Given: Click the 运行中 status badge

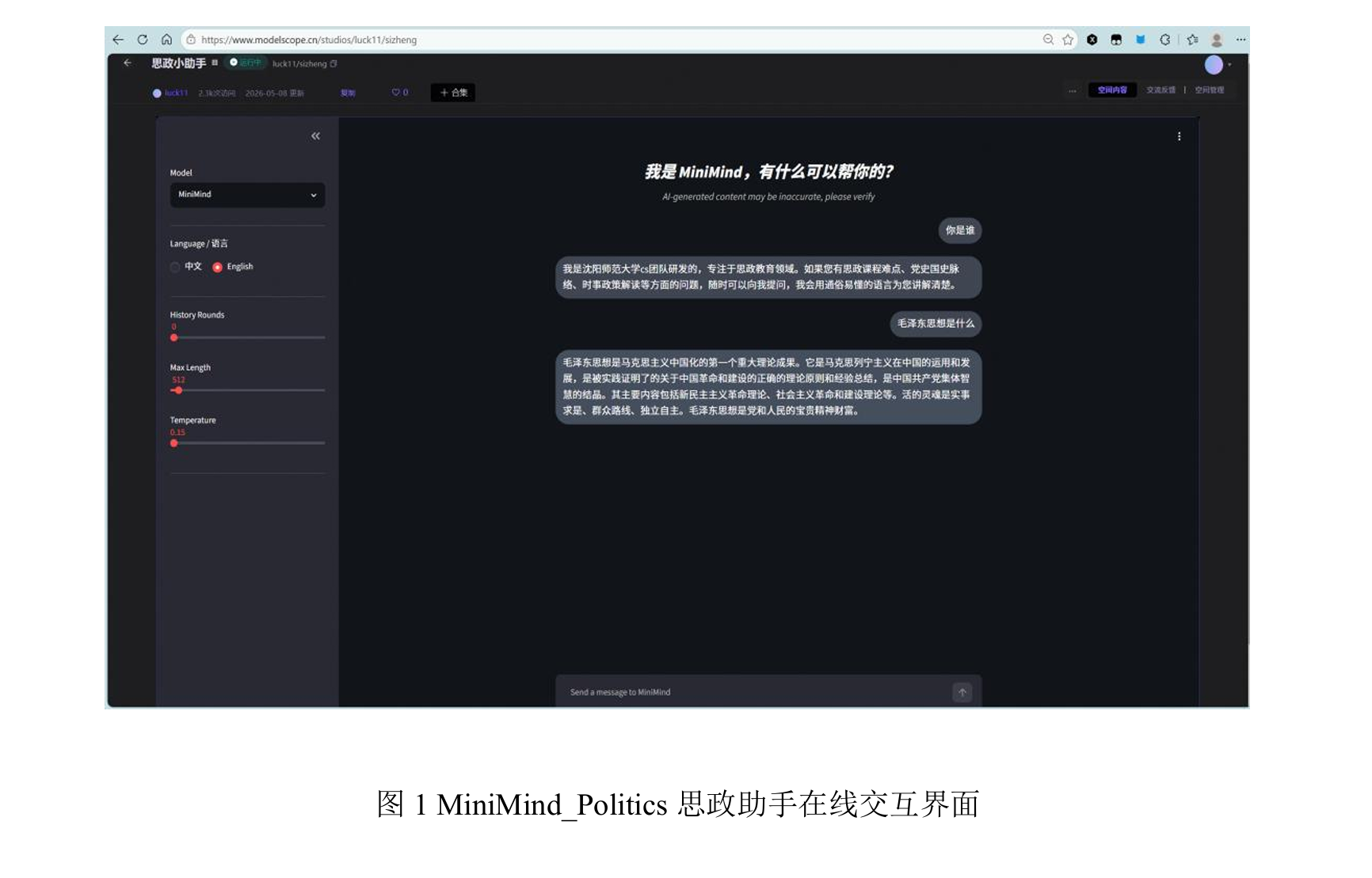Looking at the screenshot, I should click(x=246, y=63).
